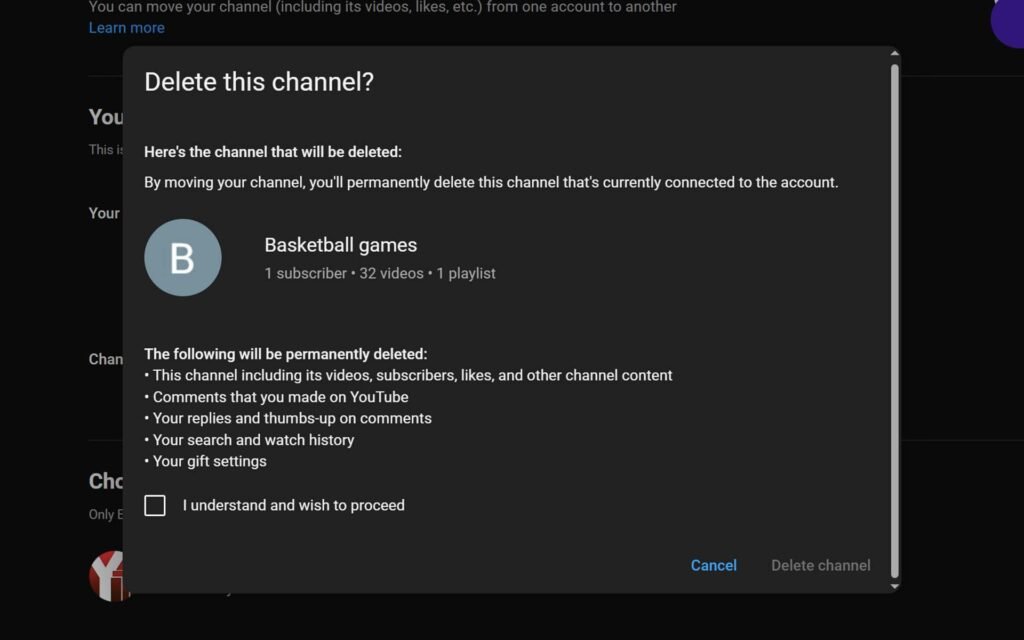Click 'The following will be permanently deleted' heading

click(x=285, y=354)
